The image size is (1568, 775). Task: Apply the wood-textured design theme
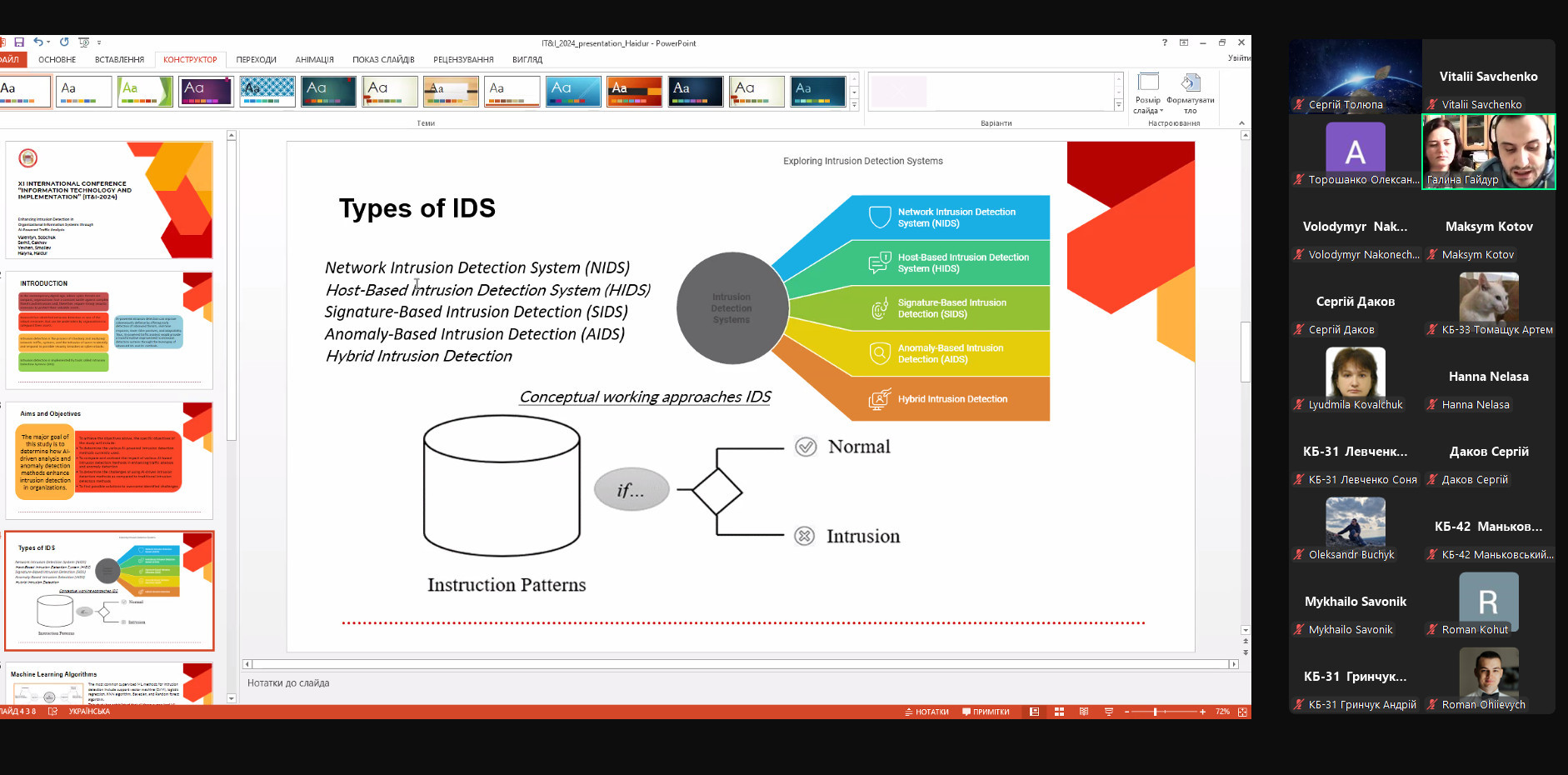(451, 92)
